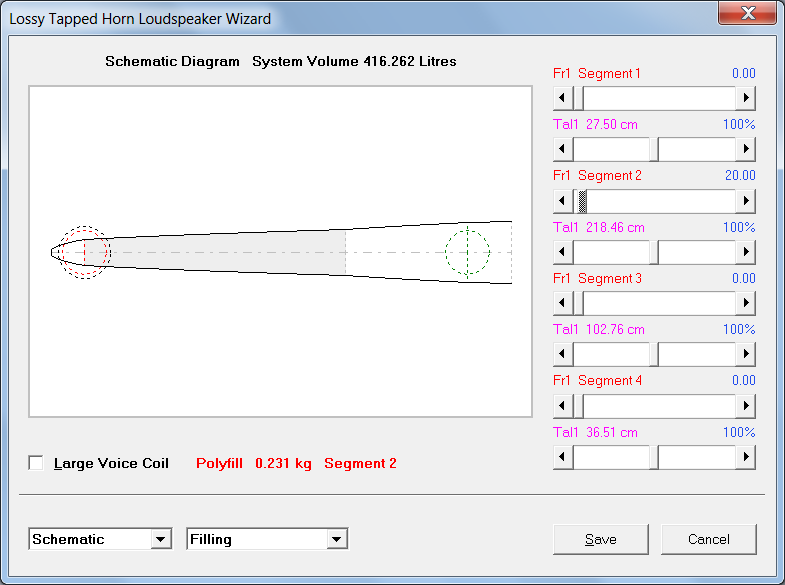This screenshot has width=785, height=585.
Task: Click the Fr1 Segment 2 label
Action: click(597, 176)
